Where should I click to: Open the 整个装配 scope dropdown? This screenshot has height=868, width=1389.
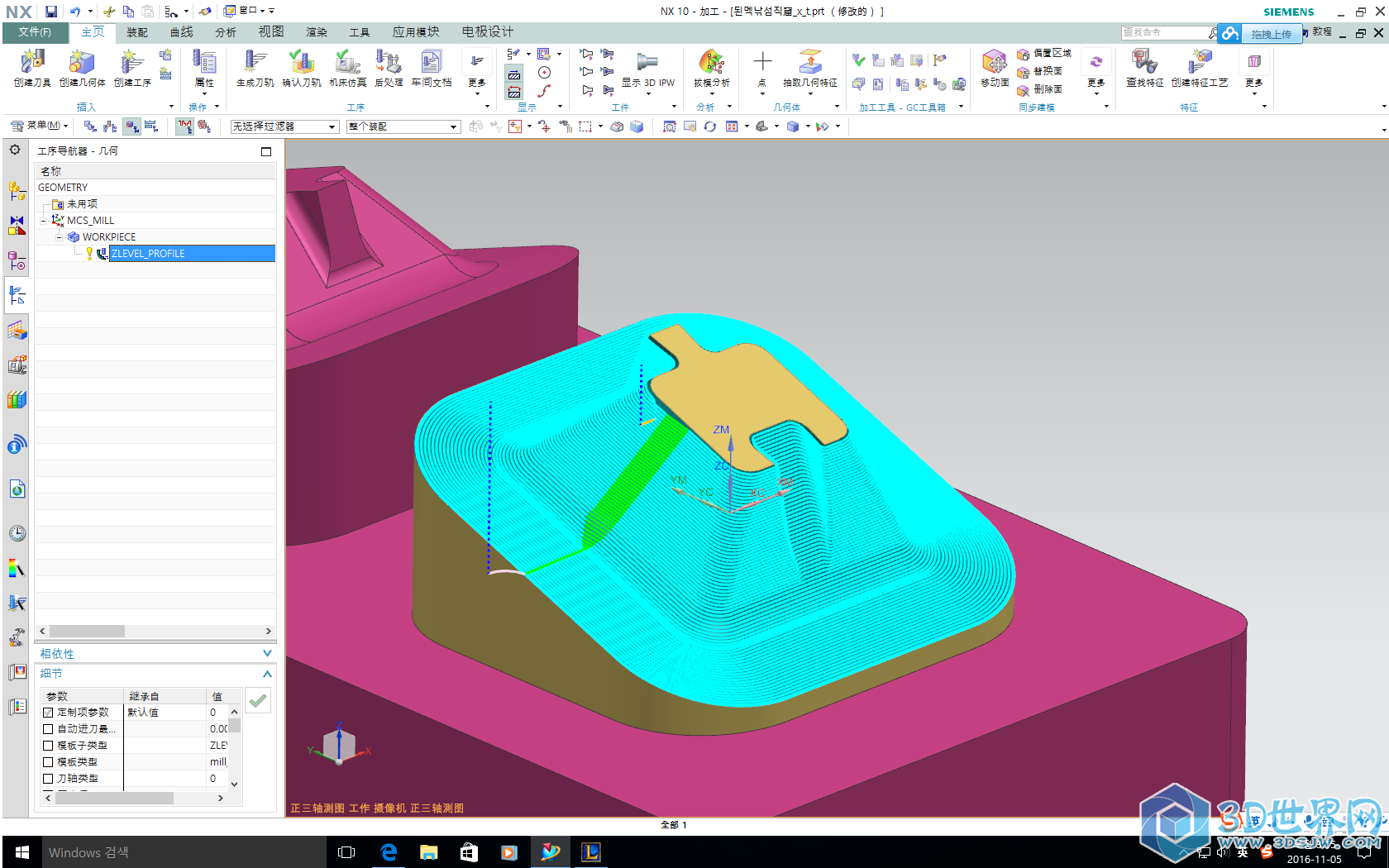403,126
